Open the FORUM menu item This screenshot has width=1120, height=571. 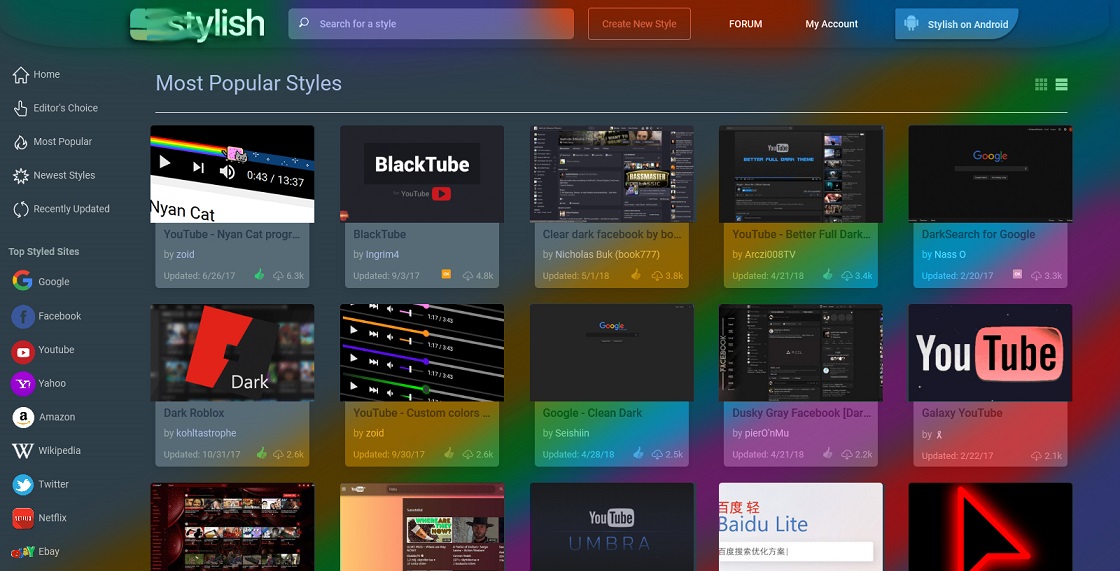(x=745, y=24)
